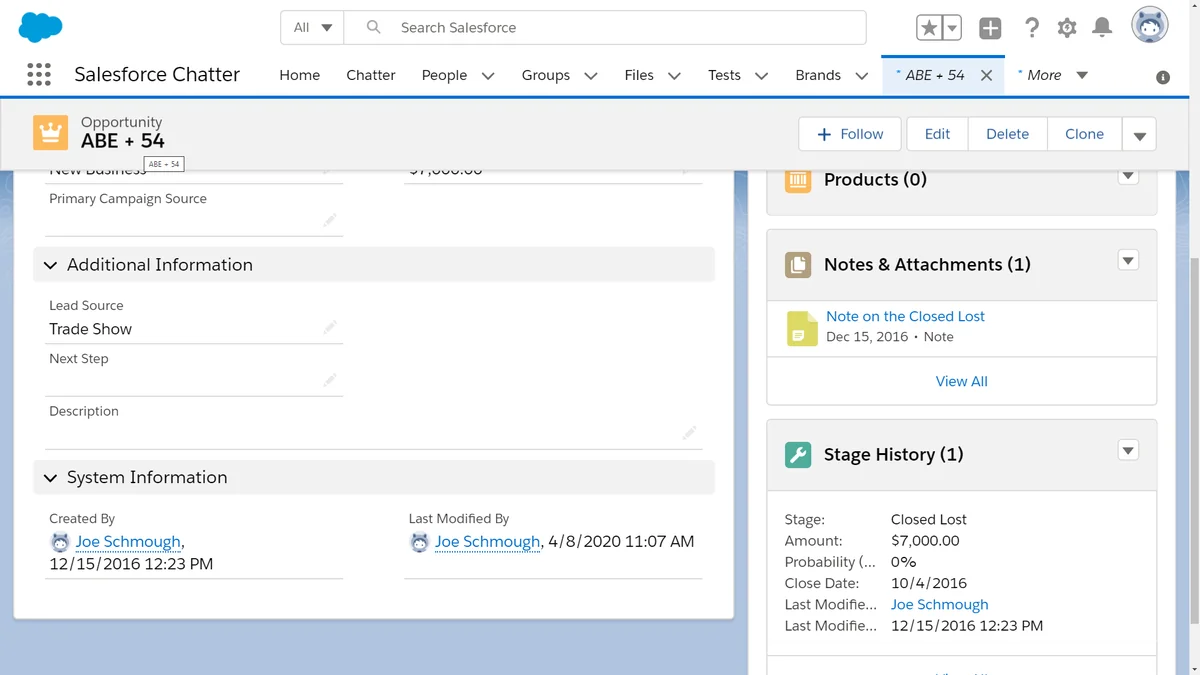This screenshot has width=1200, height=675.
Task: Click the Last Modified By avatar icon
Action: (419, 542)
